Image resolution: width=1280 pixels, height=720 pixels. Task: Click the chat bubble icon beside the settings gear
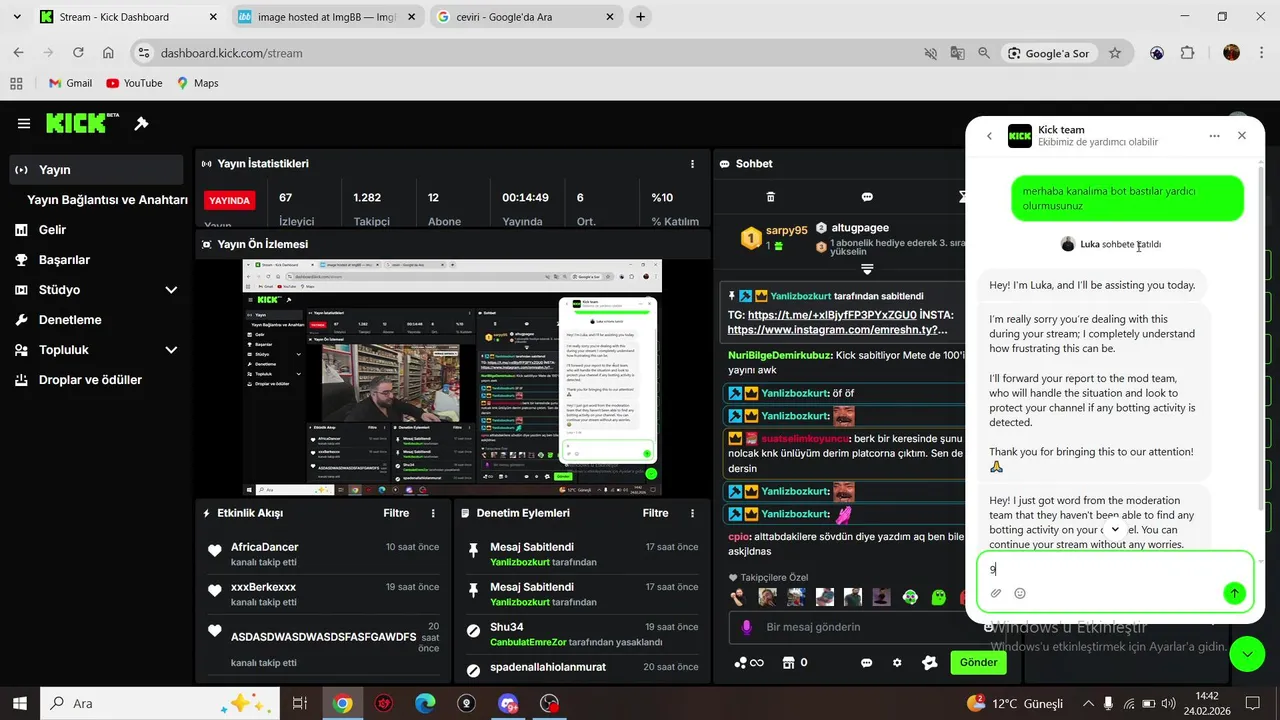click(867, 662)
